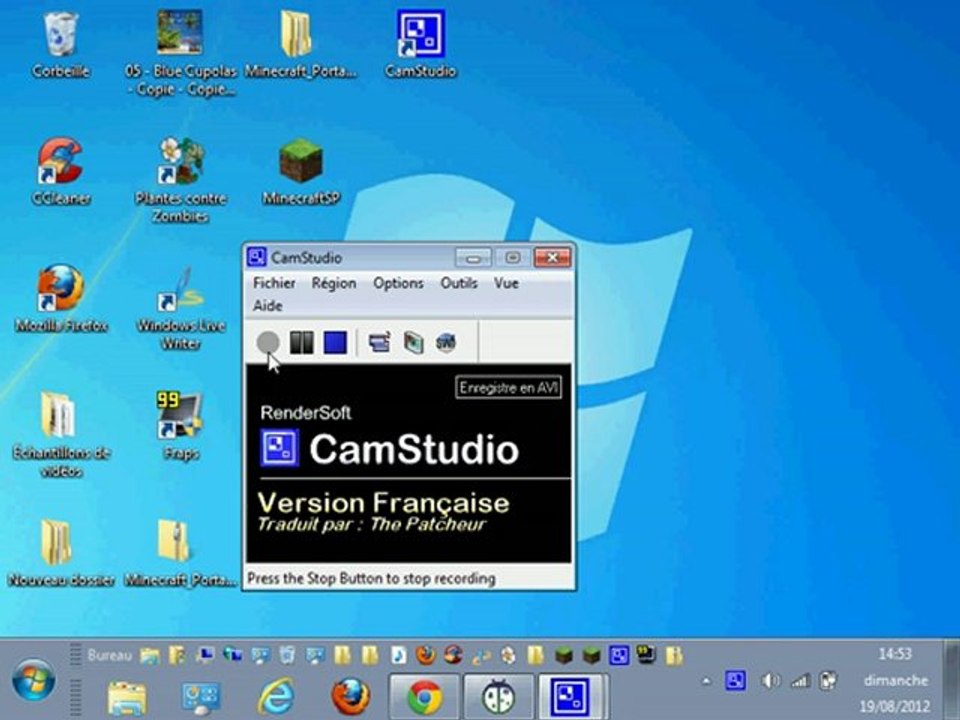Open the Outils menu
Image resolution: width=960 pixels, height=720 pixels.
coord(459,283)
